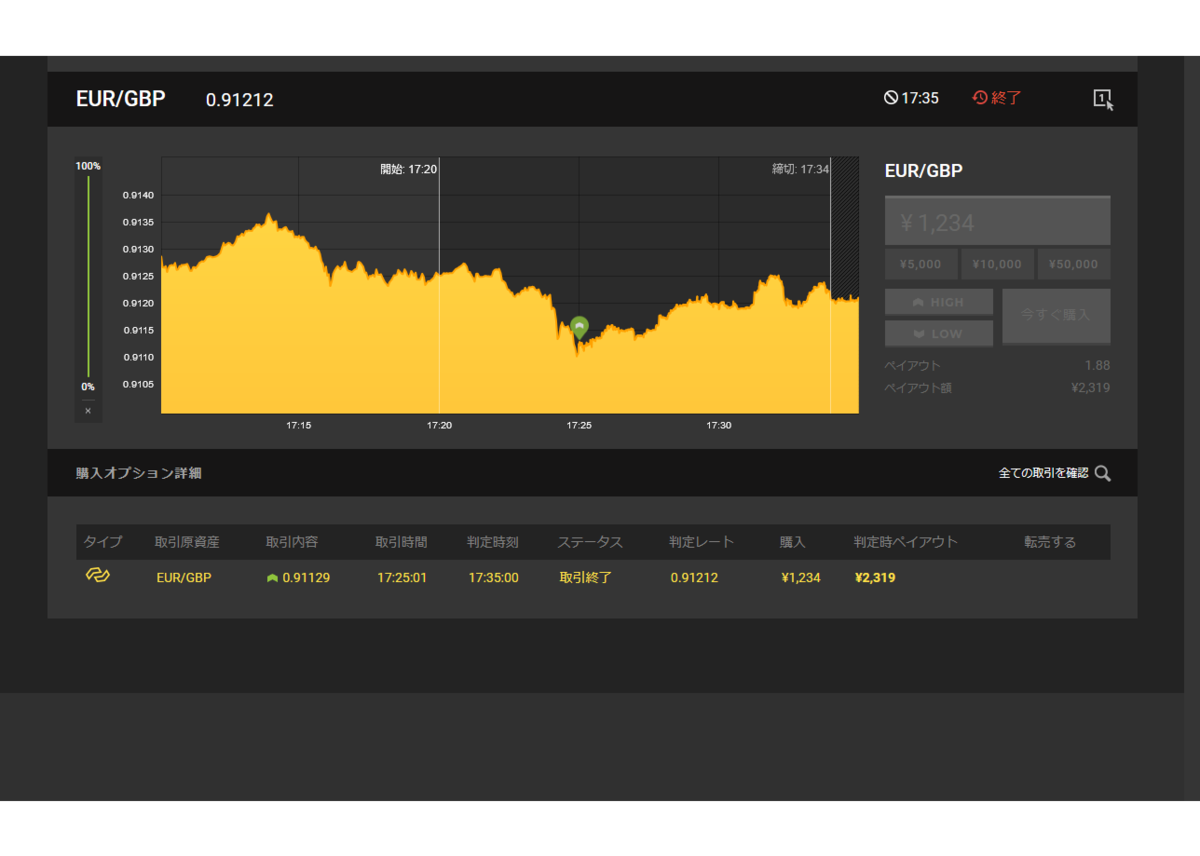Click the 判定時ペイアウト column header
This screenshot has height=856, width=1200.
click(x=906, y=542)
